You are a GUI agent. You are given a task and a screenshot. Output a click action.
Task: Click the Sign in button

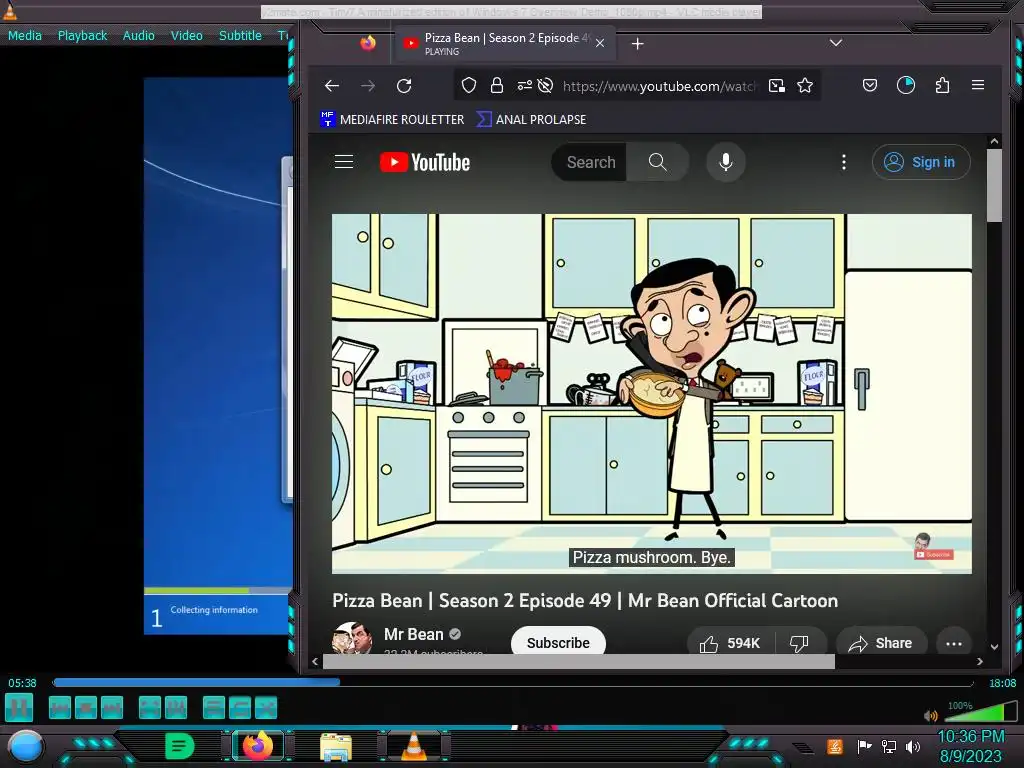click(x=921, y=162)
